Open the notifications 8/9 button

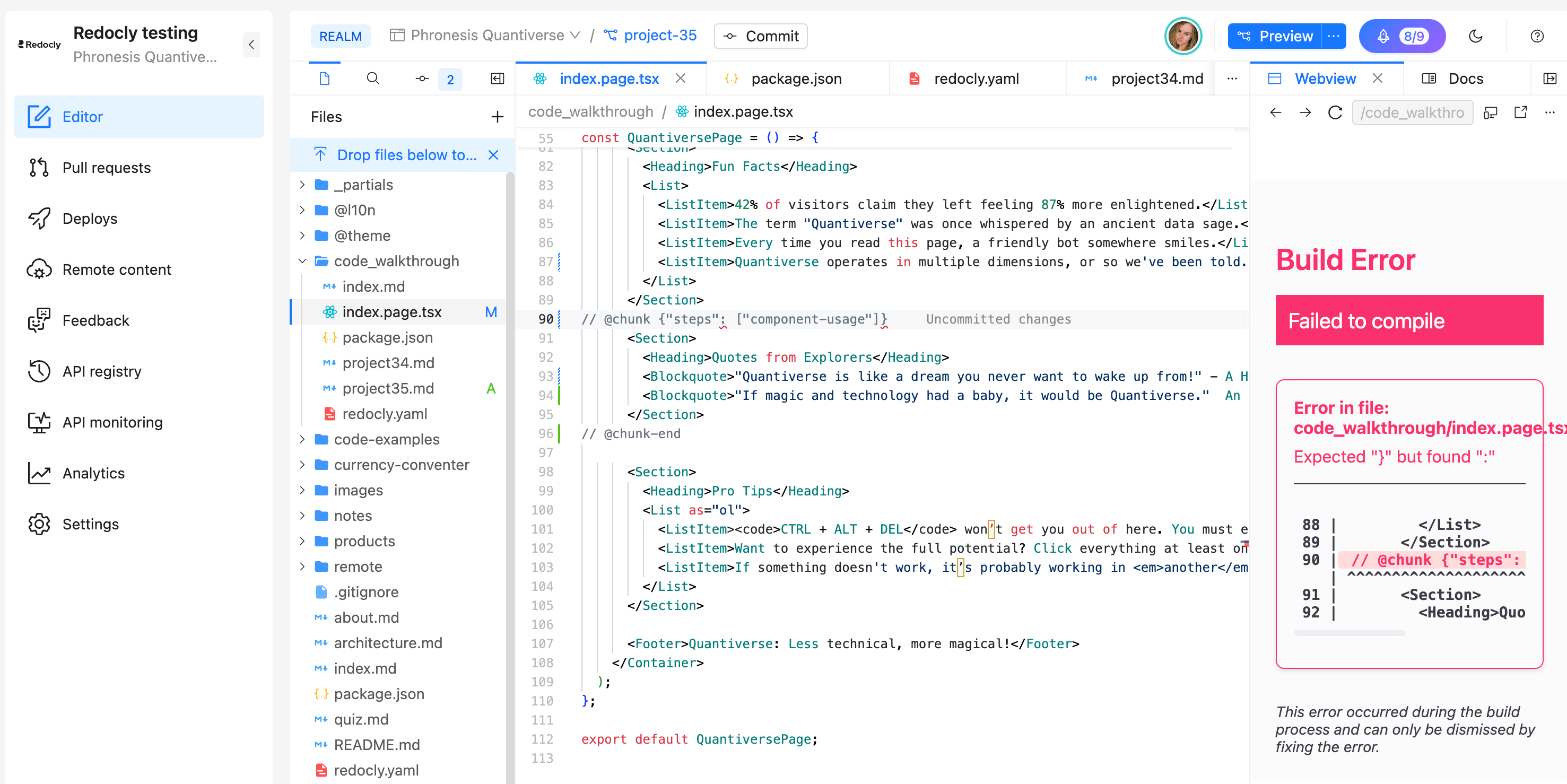[x=1402, y=37]
